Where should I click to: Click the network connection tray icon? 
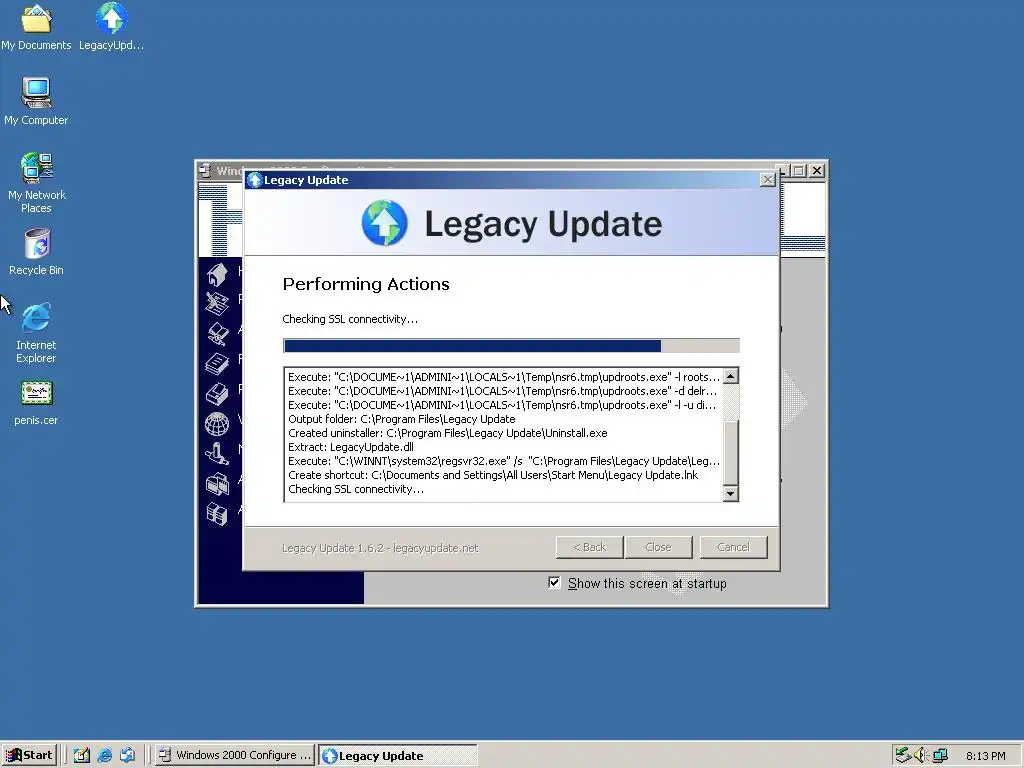(x=940, y=755)
